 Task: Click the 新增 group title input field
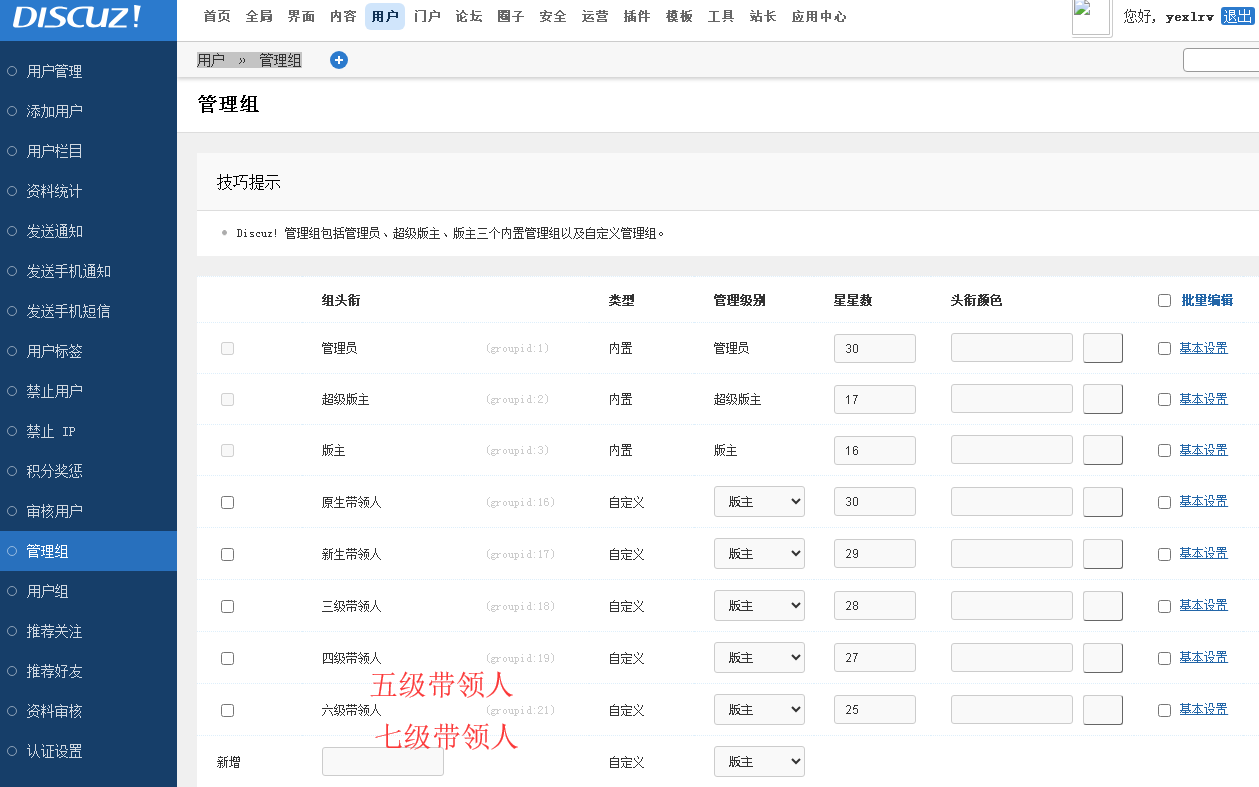coord(382,762)
